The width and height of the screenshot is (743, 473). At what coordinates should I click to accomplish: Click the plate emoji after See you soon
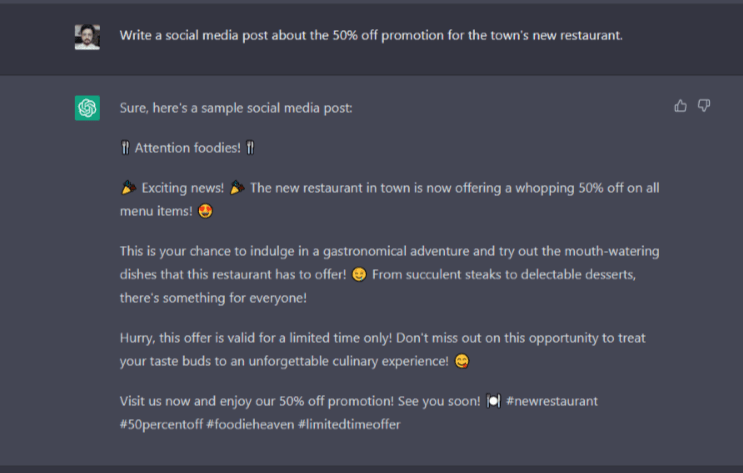tap(493, 401)
